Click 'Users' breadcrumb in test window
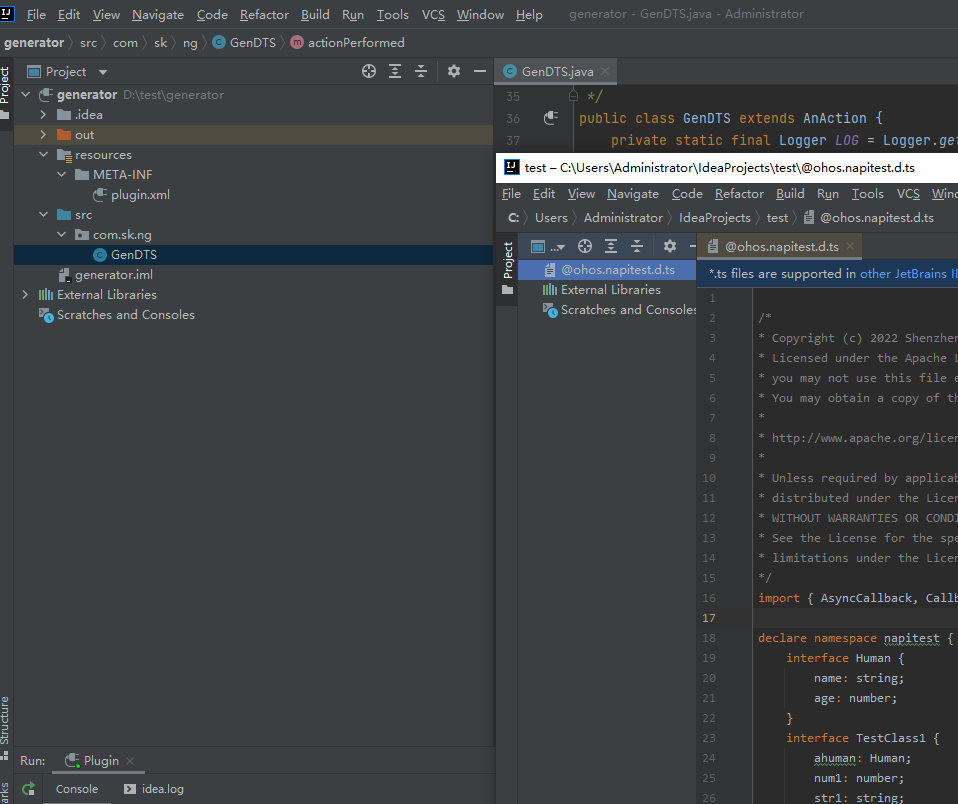958x804 pixels. (551, 217)
